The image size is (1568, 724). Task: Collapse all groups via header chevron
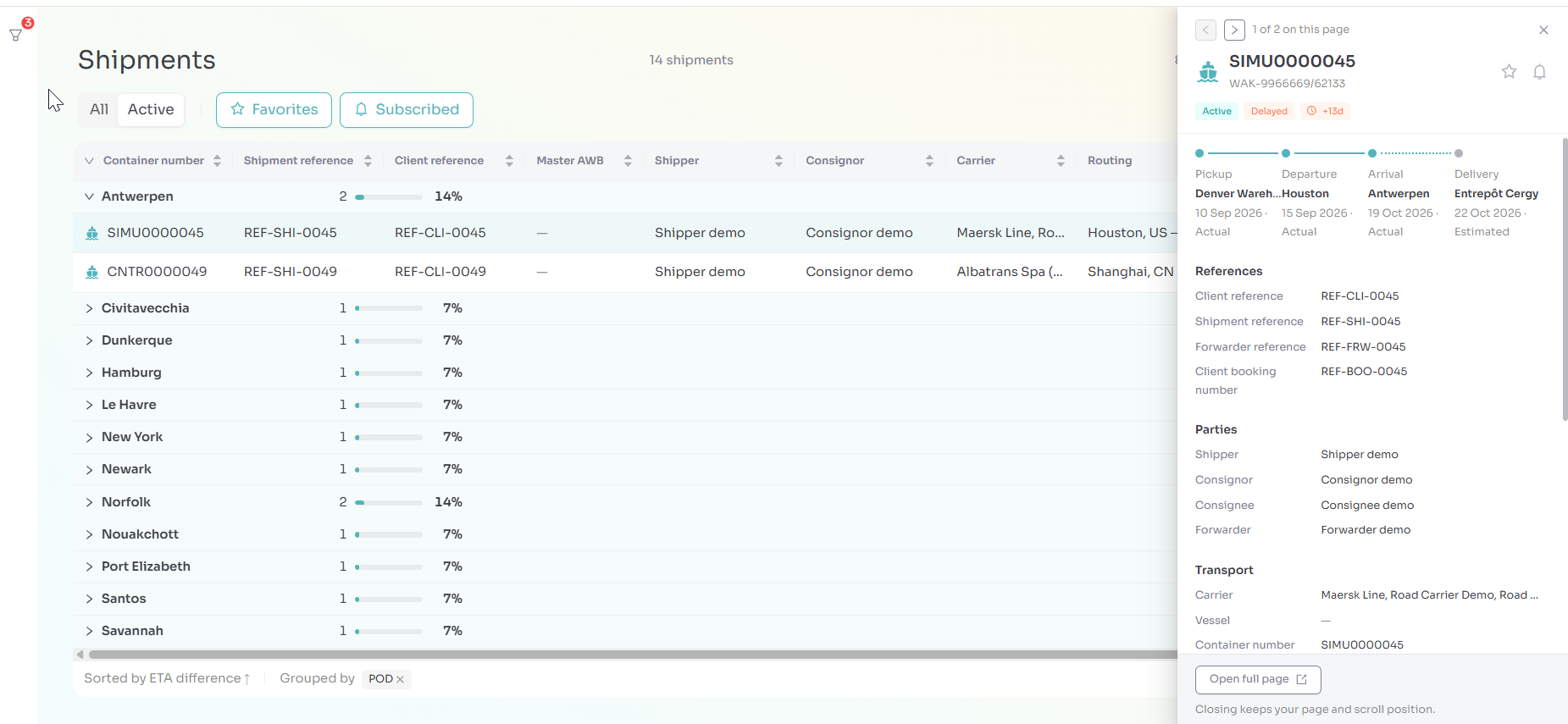[x=89, y=161]
